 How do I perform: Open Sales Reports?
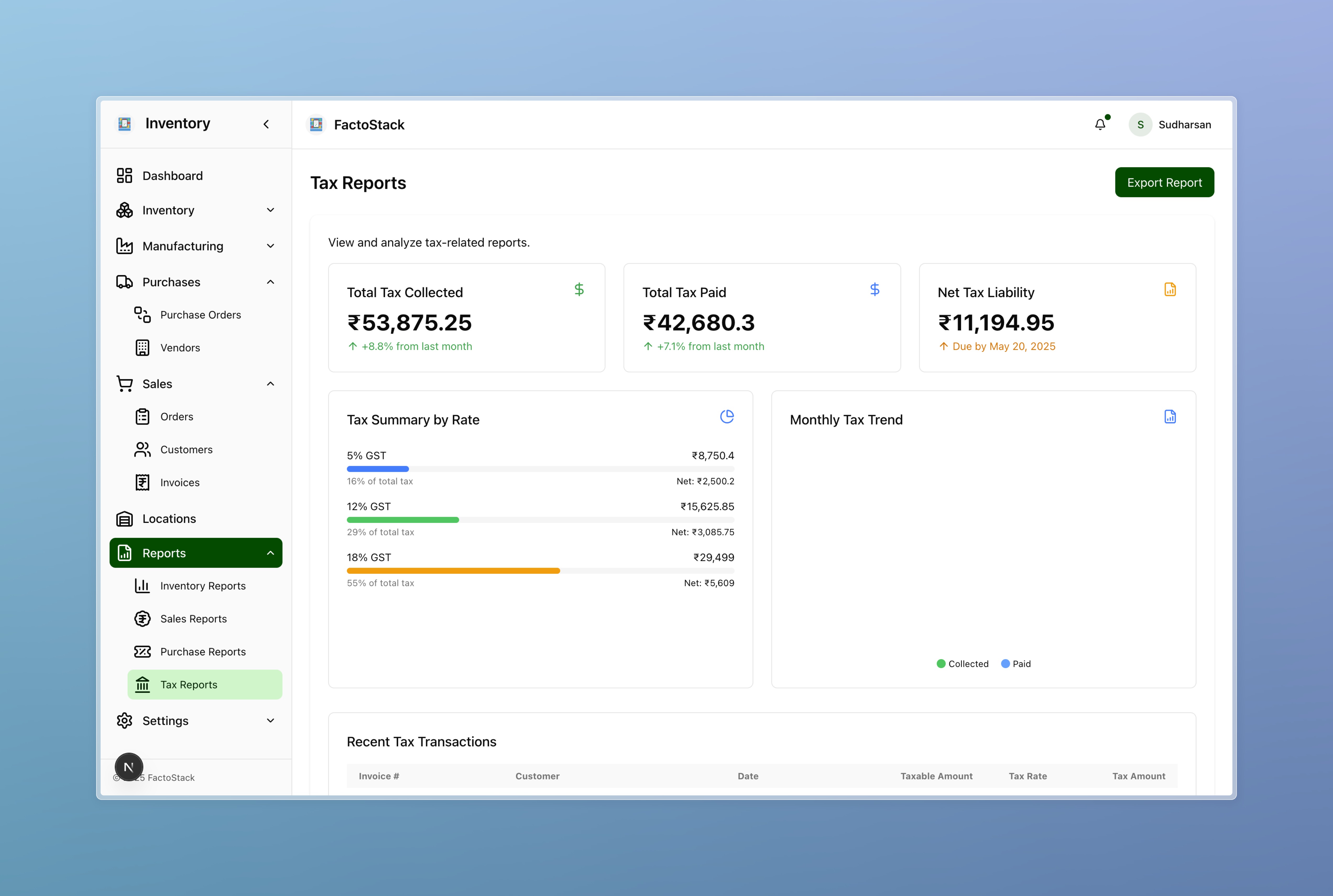[205, 619]
